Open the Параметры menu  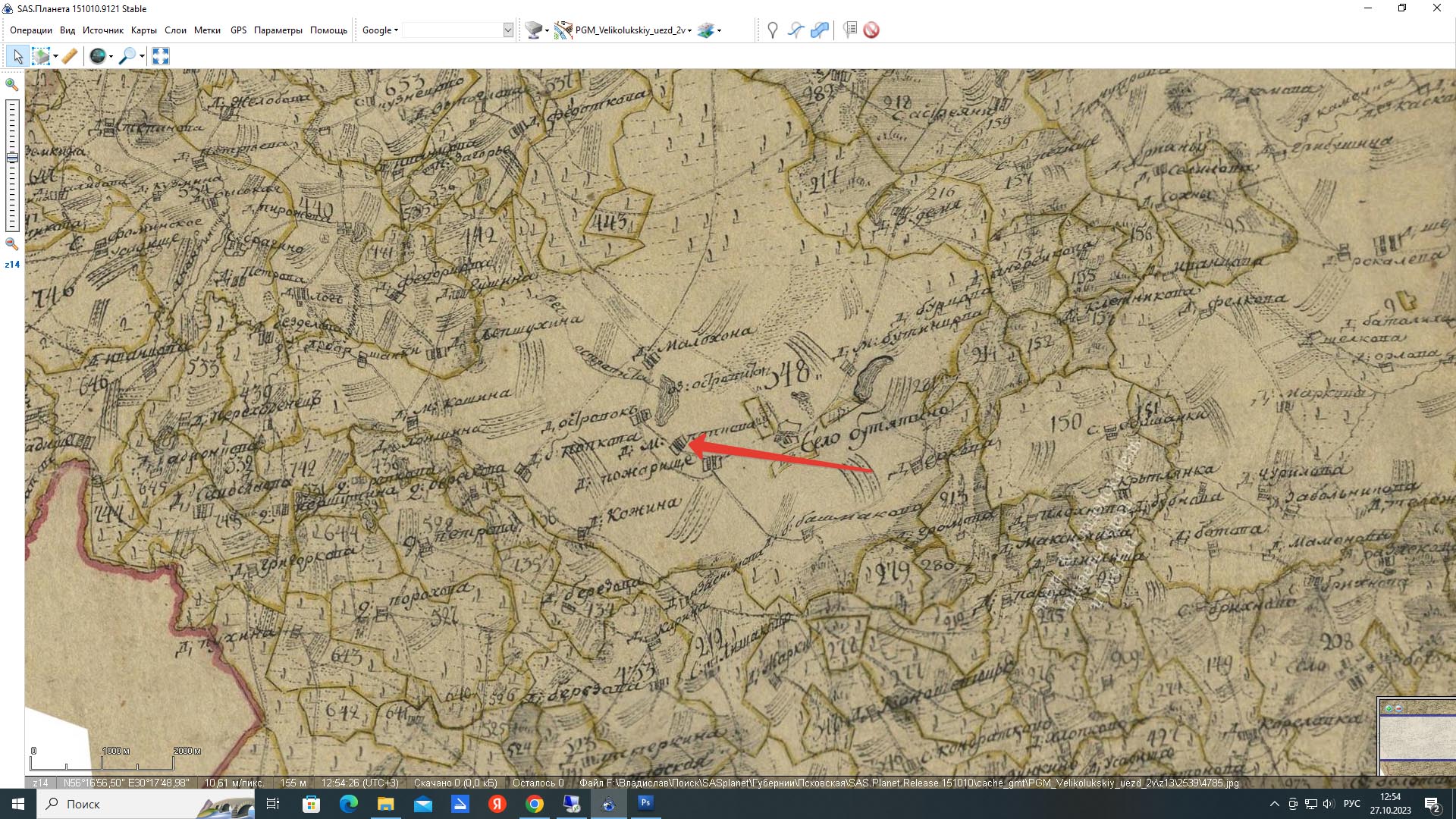(x=278, y=30)
